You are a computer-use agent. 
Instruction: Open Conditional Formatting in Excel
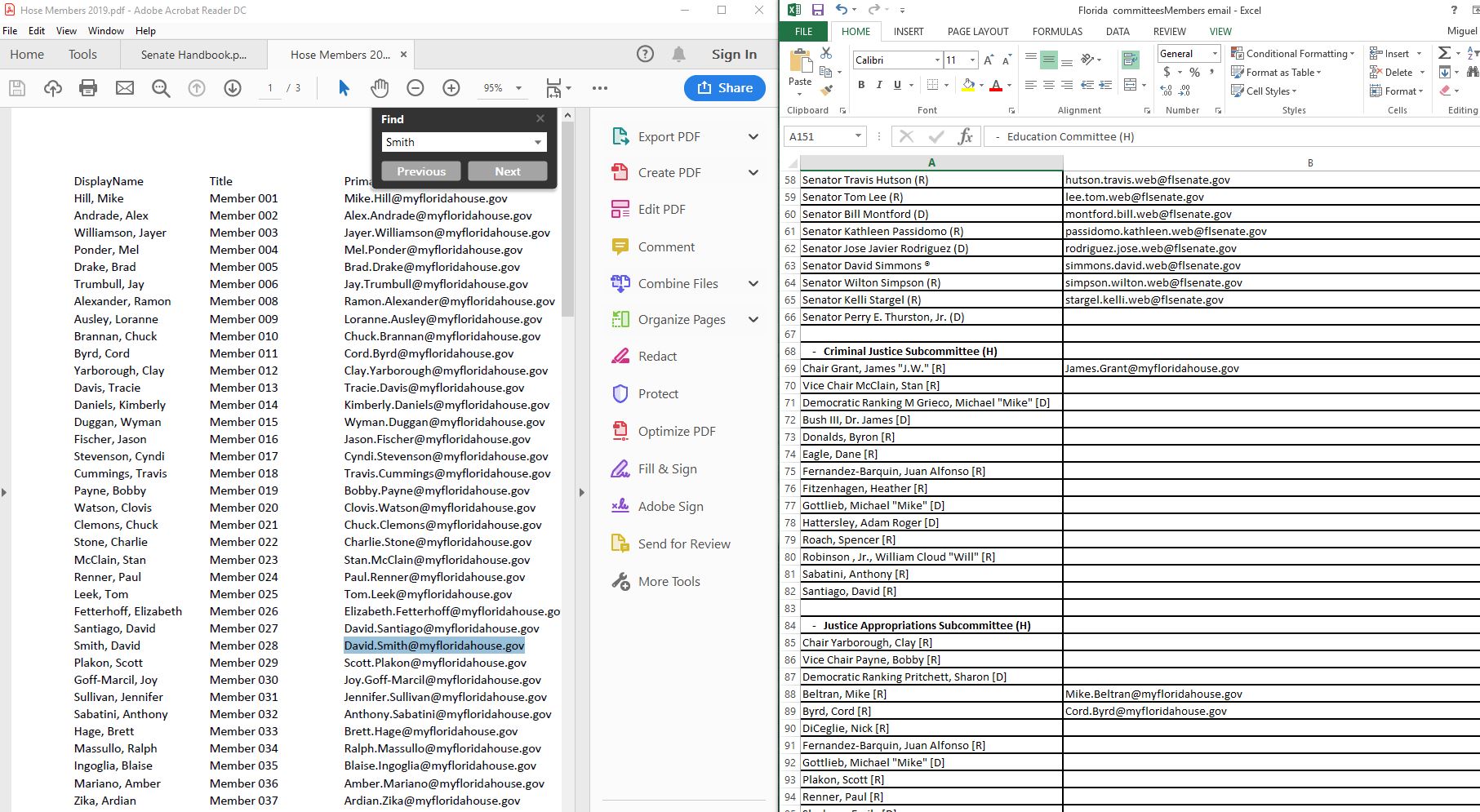coord(1292,54)
